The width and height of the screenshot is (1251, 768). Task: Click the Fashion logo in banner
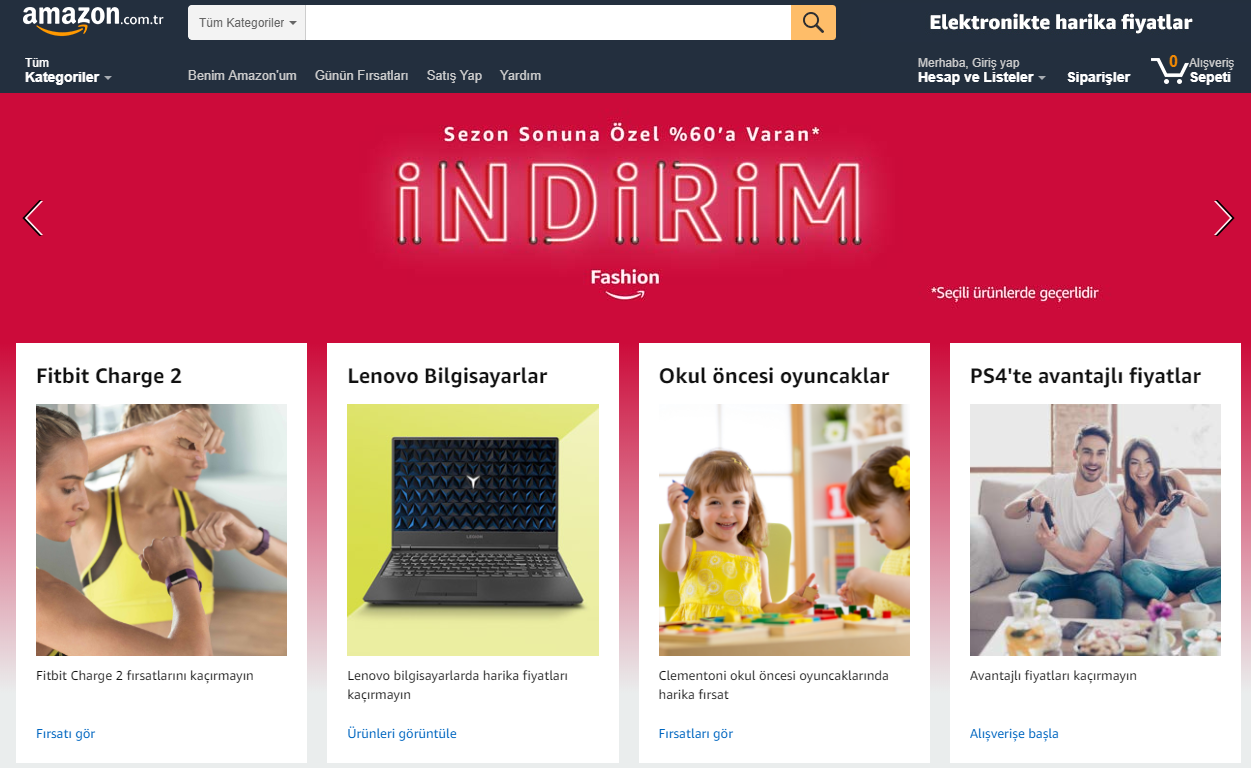[625, 282]
